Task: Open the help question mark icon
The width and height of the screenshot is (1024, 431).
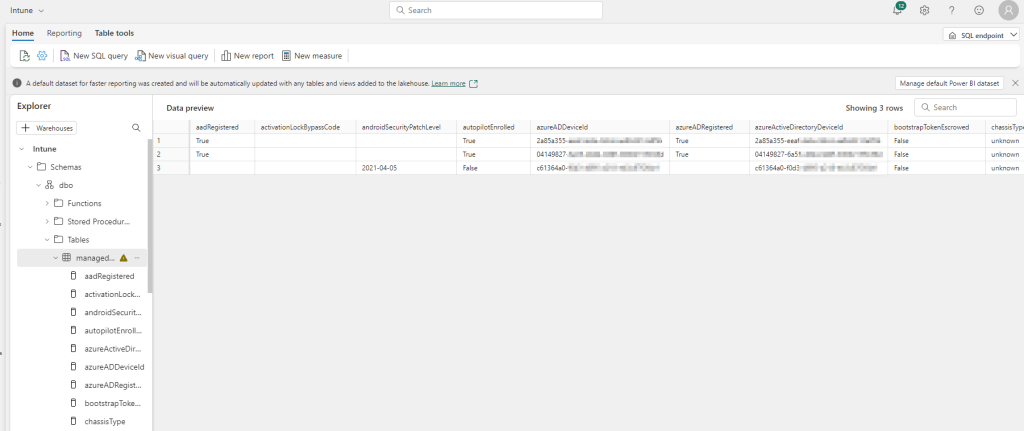Action: pos(951,10)
